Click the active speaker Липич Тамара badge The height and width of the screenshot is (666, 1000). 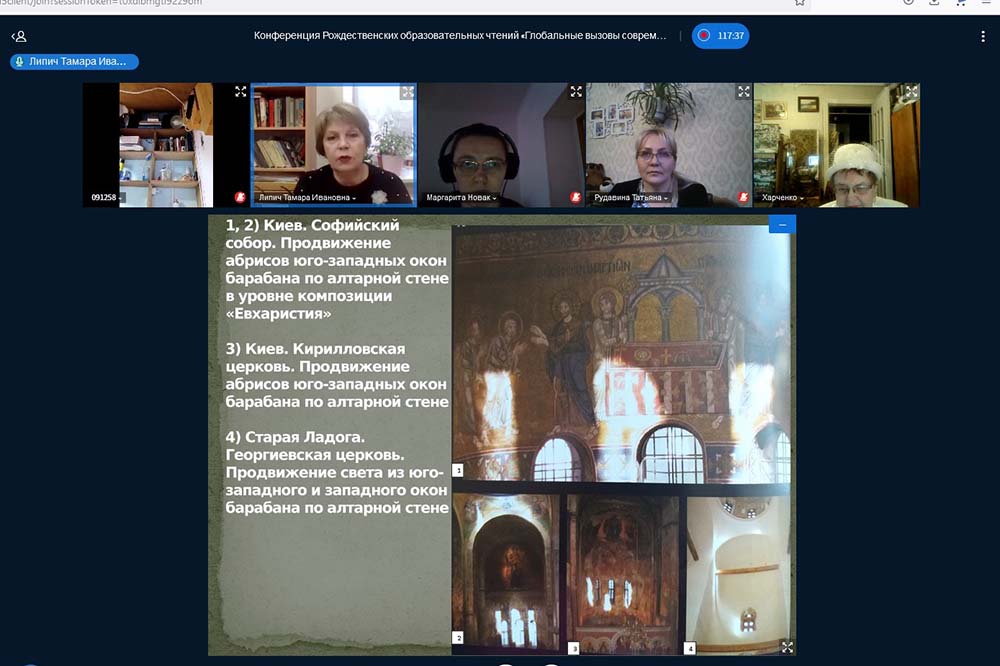pos(74,62)
